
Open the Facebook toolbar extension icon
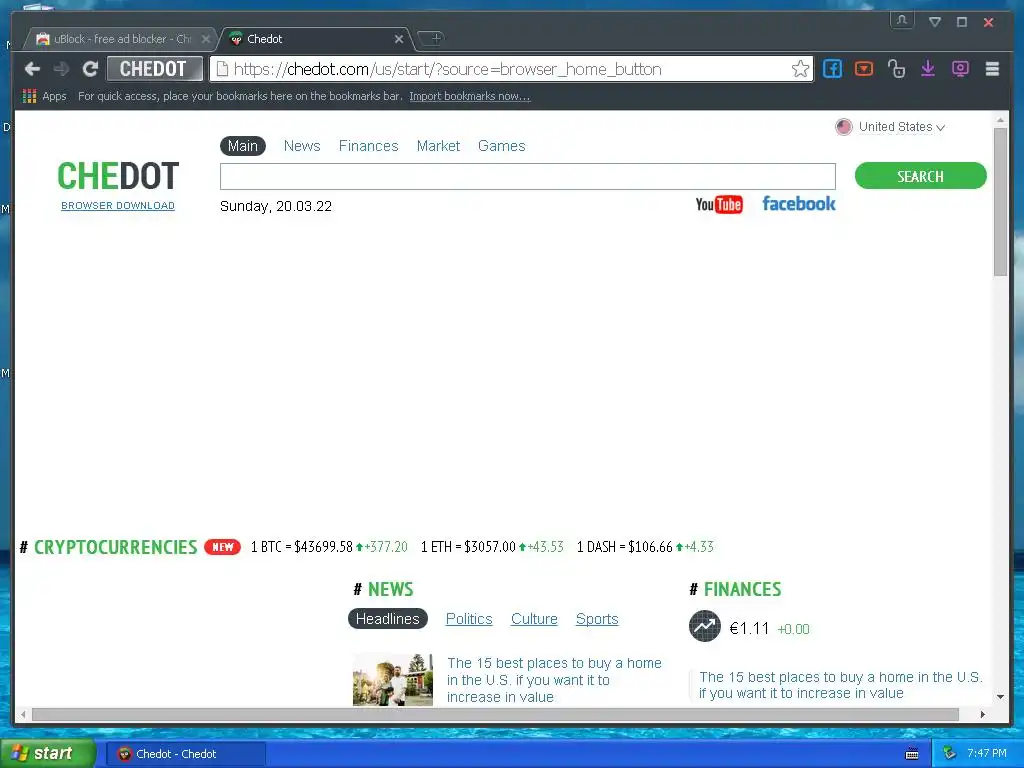point(832,69)
